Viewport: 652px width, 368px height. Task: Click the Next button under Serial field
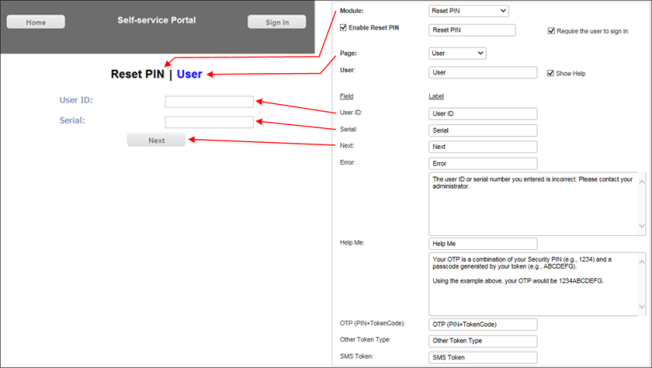tap(156, 140)
